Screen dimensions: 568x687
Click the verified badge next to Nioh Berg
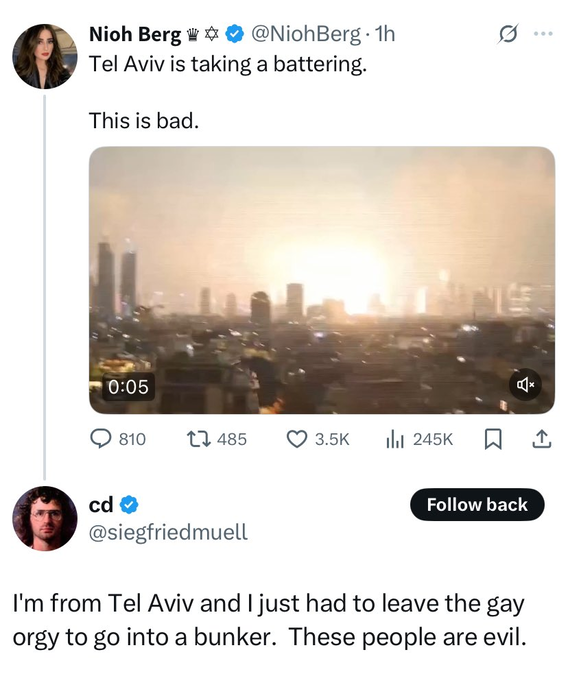click(234, 35)
